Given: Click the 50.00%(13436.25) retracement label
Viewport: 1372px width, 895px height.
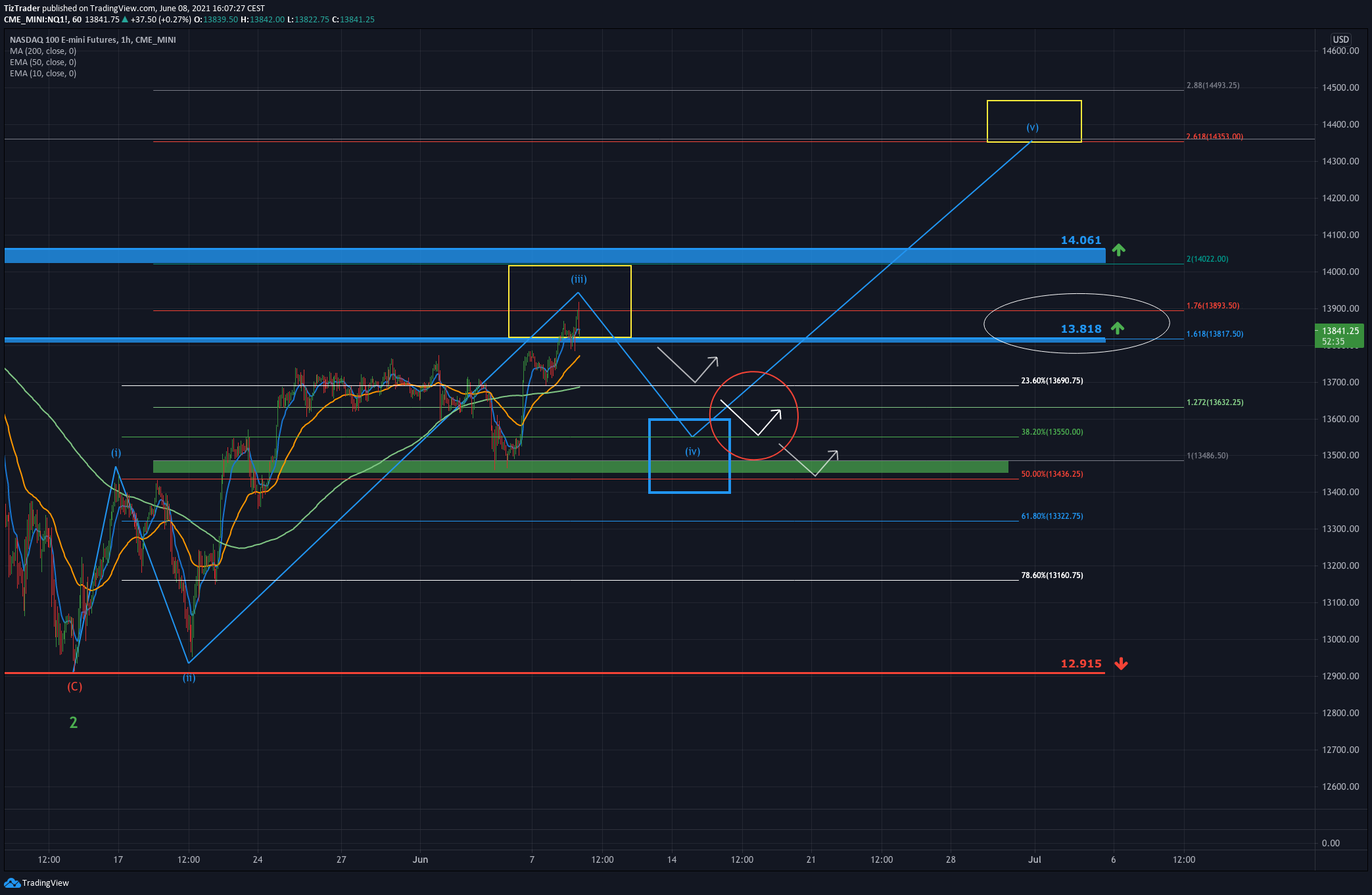Looking at the screenshot, I should [x=1052, y=474].
